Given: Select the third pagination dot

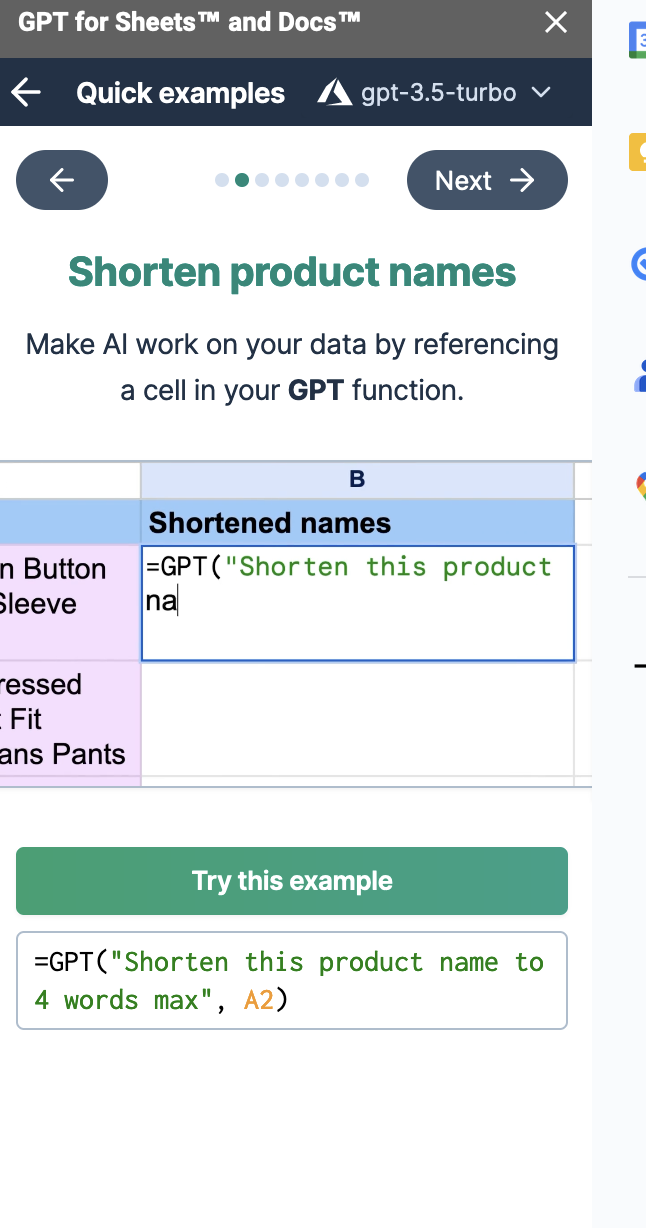Looking at the screenshot, I should (262, 180).
